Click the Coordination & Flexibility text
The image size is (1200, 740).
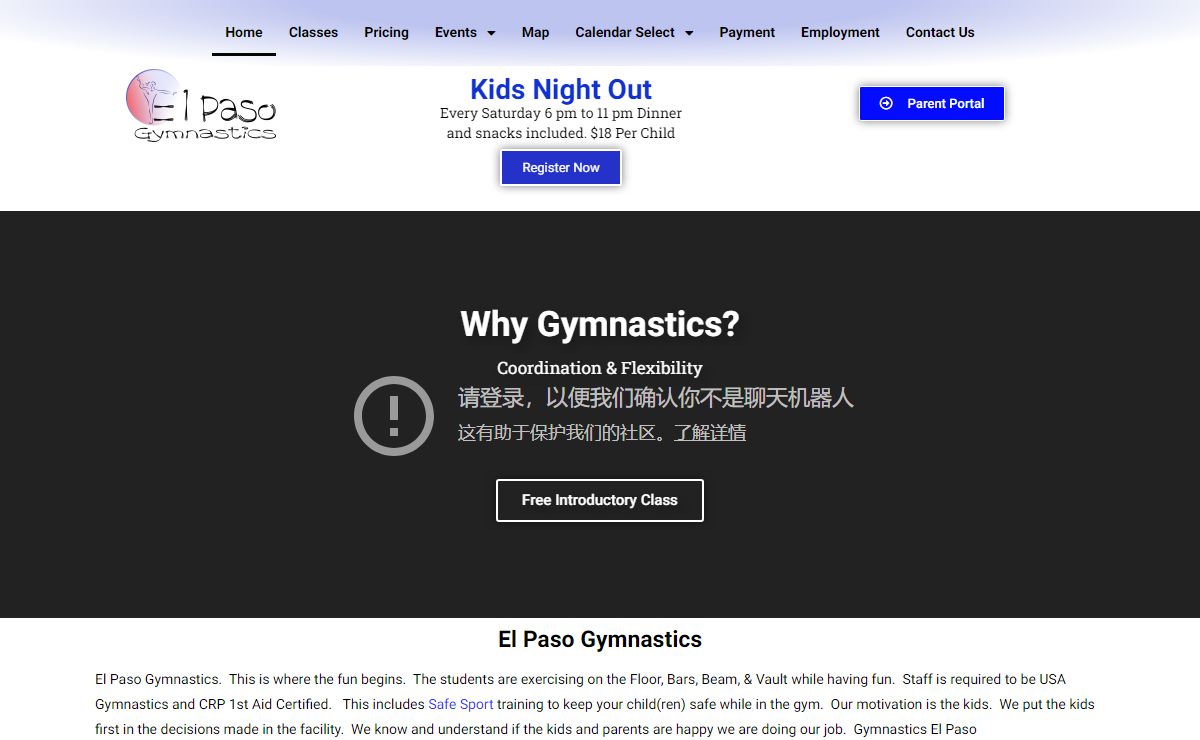pyautogui.click(x=600, y=368)
